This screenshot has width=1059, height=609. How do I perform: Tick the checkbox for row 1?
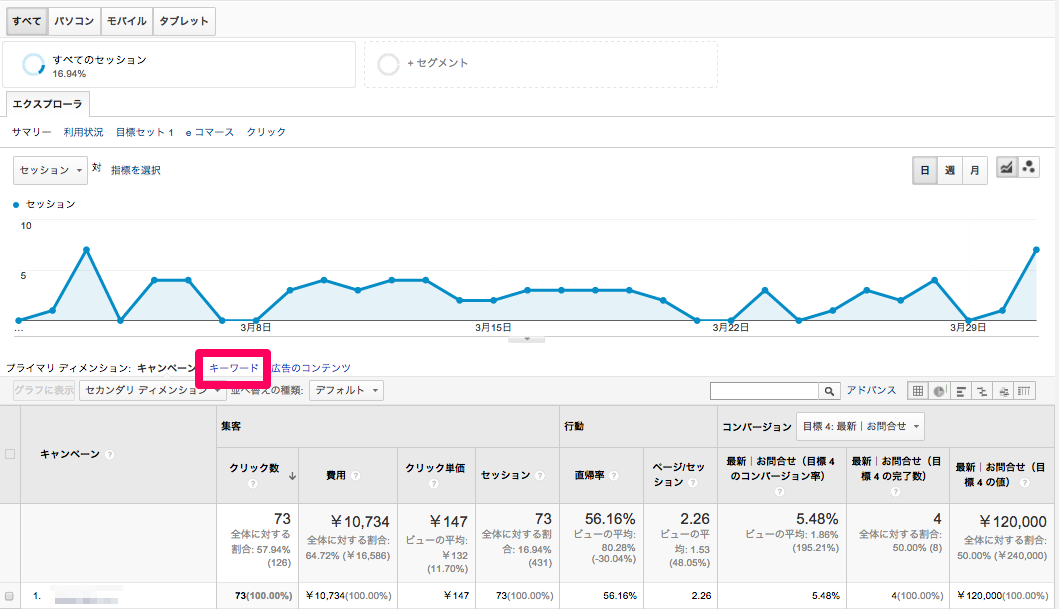[10, 596]
